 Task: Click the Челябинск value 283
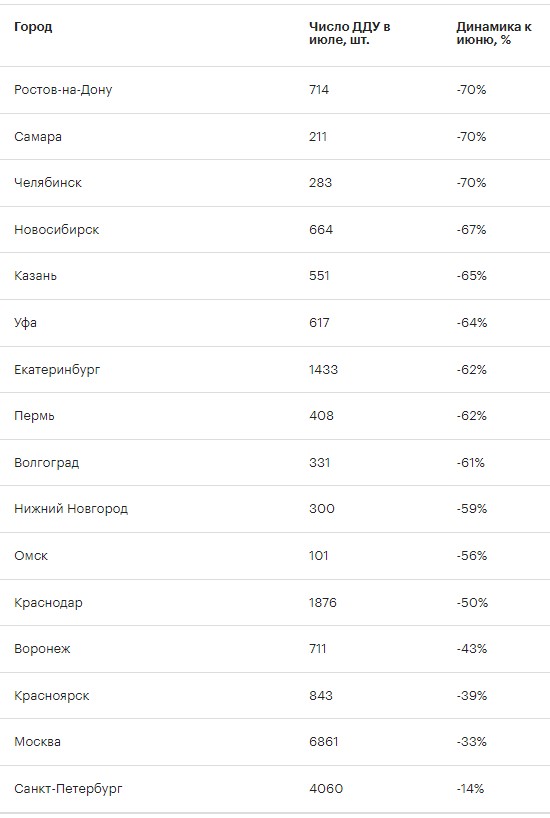coord(320,183)
